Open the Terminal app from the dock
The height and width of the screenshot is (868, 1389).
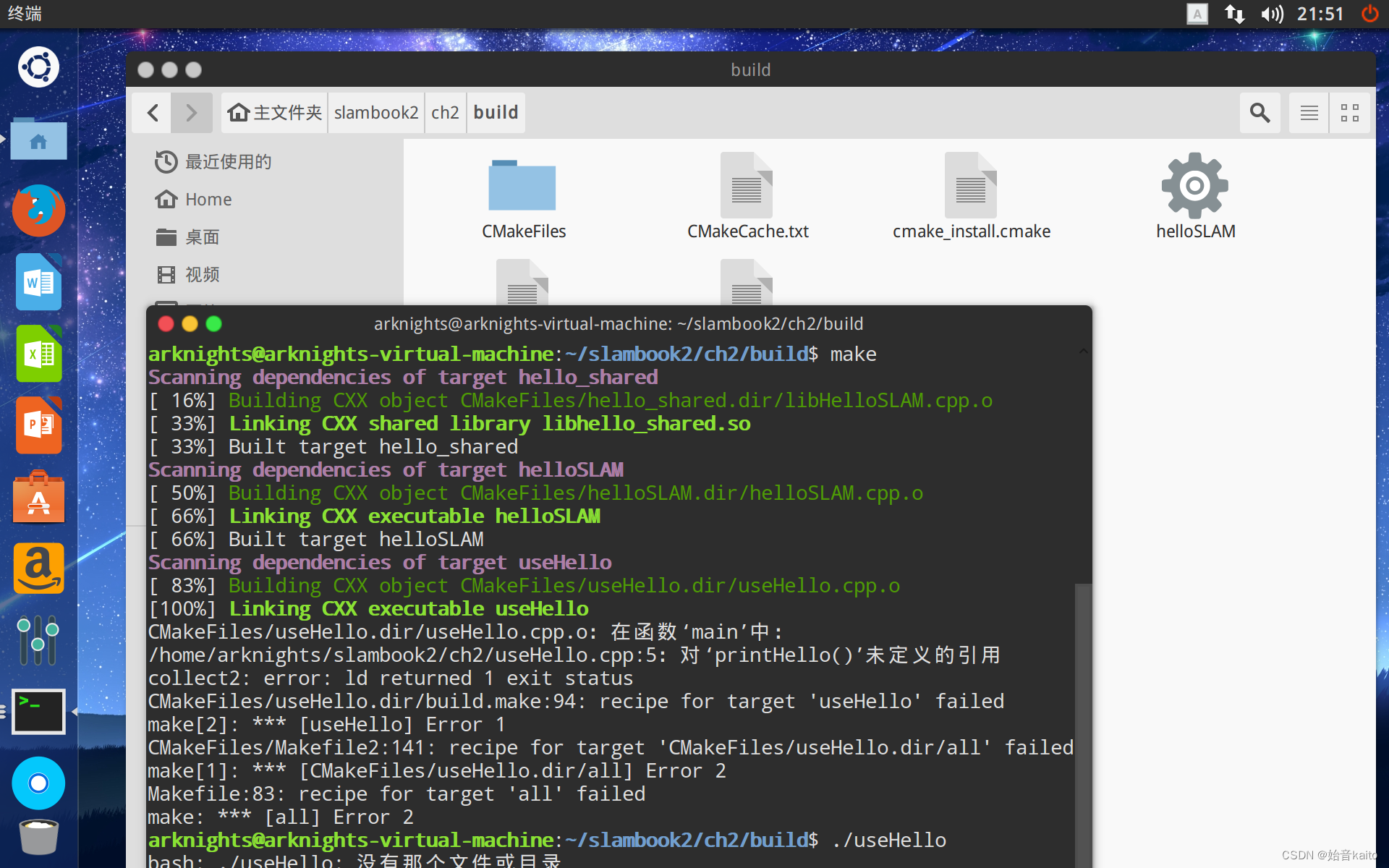click(38, 711)
